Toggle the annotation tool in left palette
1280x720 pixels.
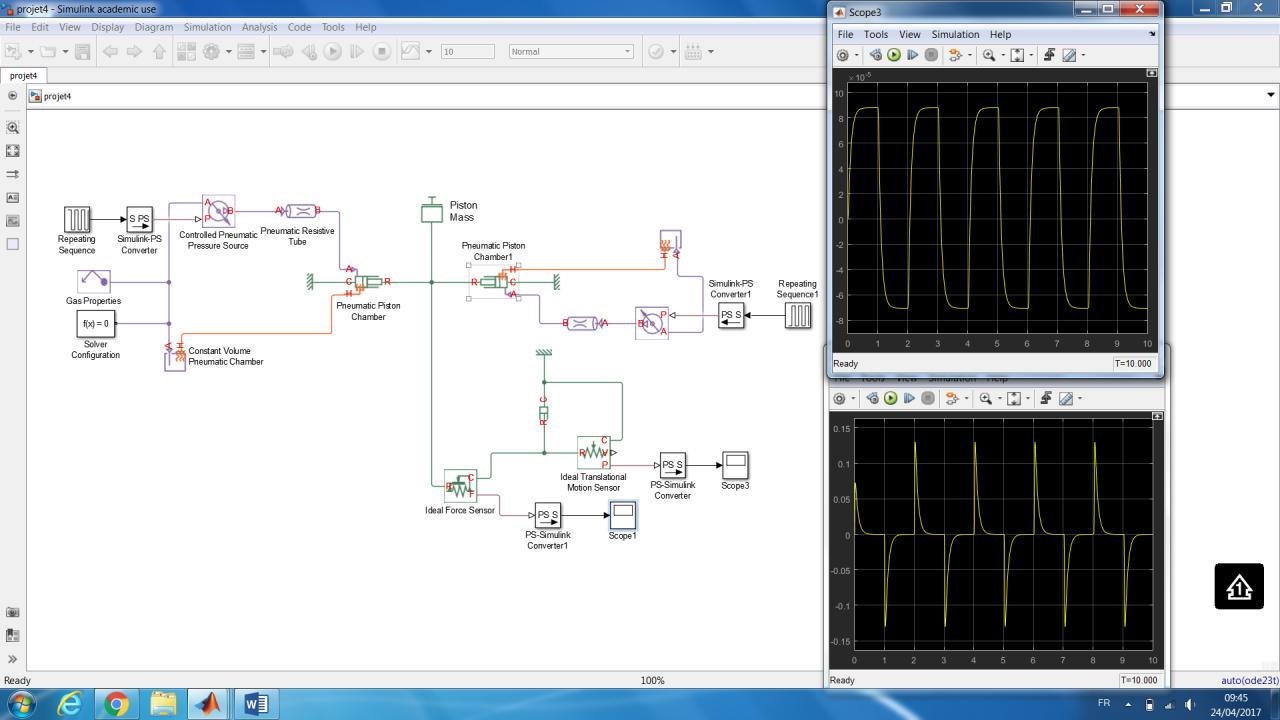tap(13, 197)
